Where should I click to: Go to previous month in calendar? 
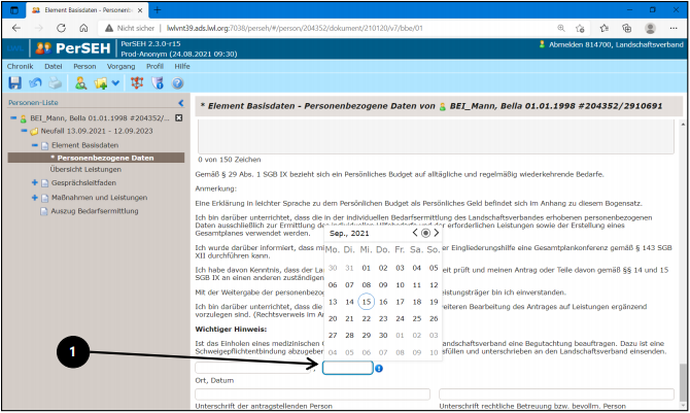click(x=415, y=233)
